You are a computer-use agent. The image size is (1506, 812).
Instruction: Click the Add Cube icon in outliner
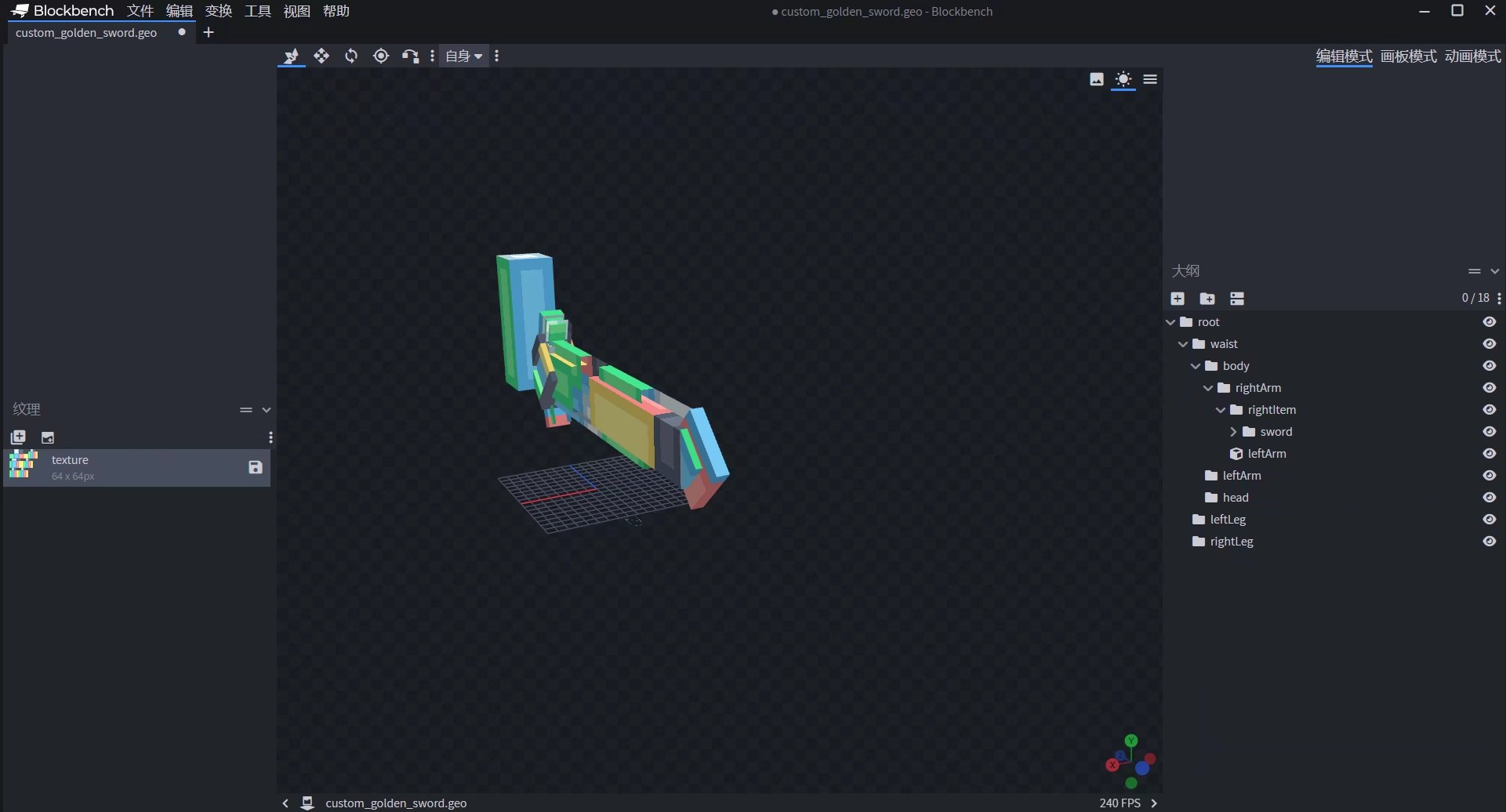(1178, 299)
